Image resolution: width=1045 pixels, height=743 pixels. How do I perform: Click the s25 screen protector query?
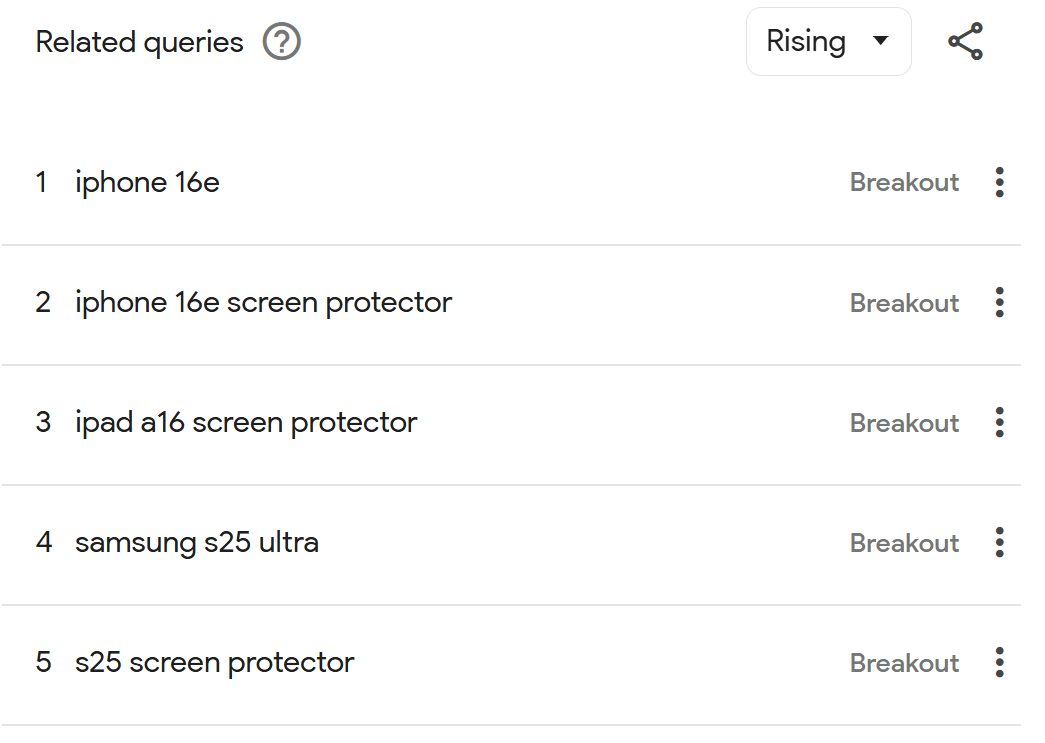(x=214, y=662)
